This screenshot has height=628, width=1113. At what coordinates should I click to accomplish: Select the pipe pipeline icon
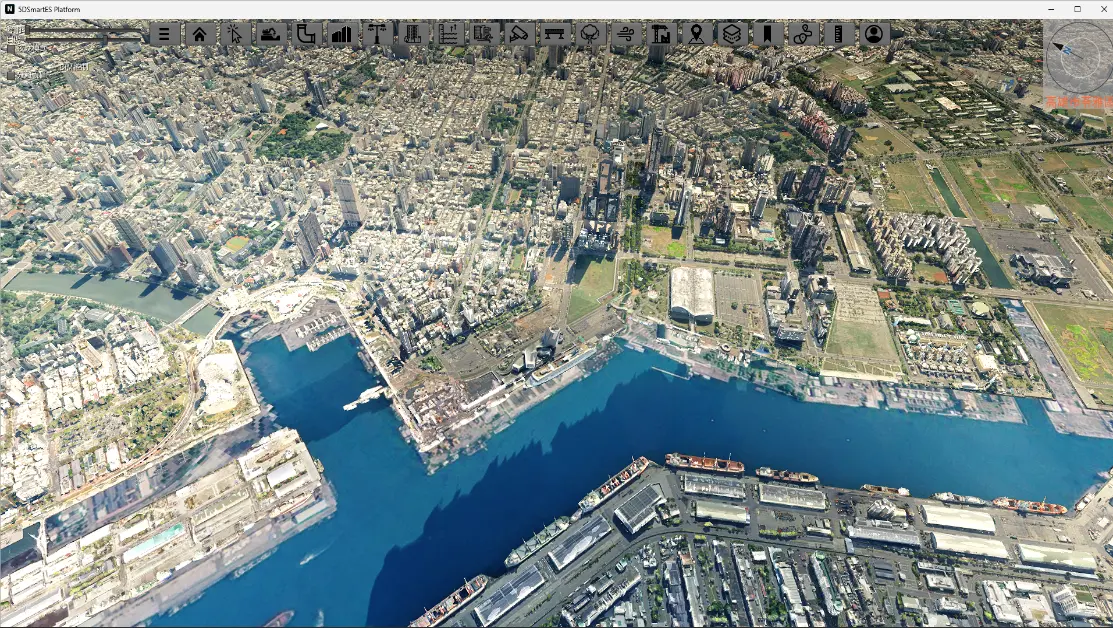pyautogui.click(x=307, y=34)
